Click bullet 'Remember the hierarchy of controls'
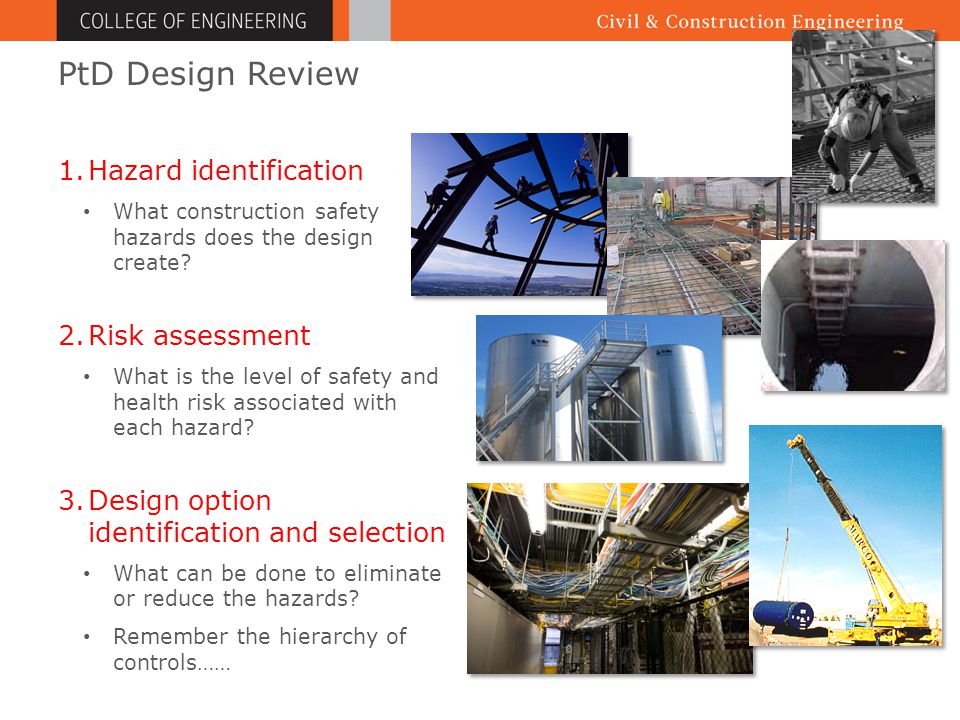The image size is (960, 720). (x=260, y=649)
